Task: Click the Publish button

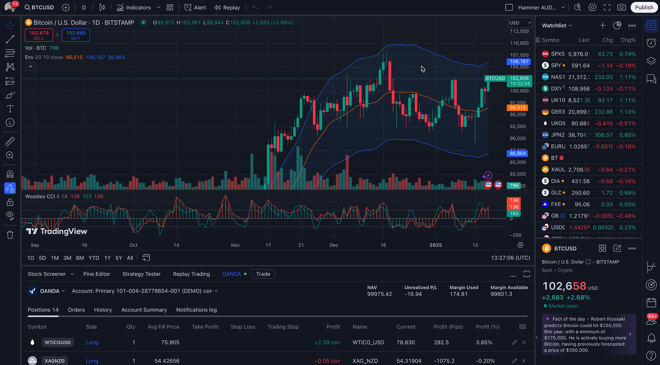Action: [644, 8]
